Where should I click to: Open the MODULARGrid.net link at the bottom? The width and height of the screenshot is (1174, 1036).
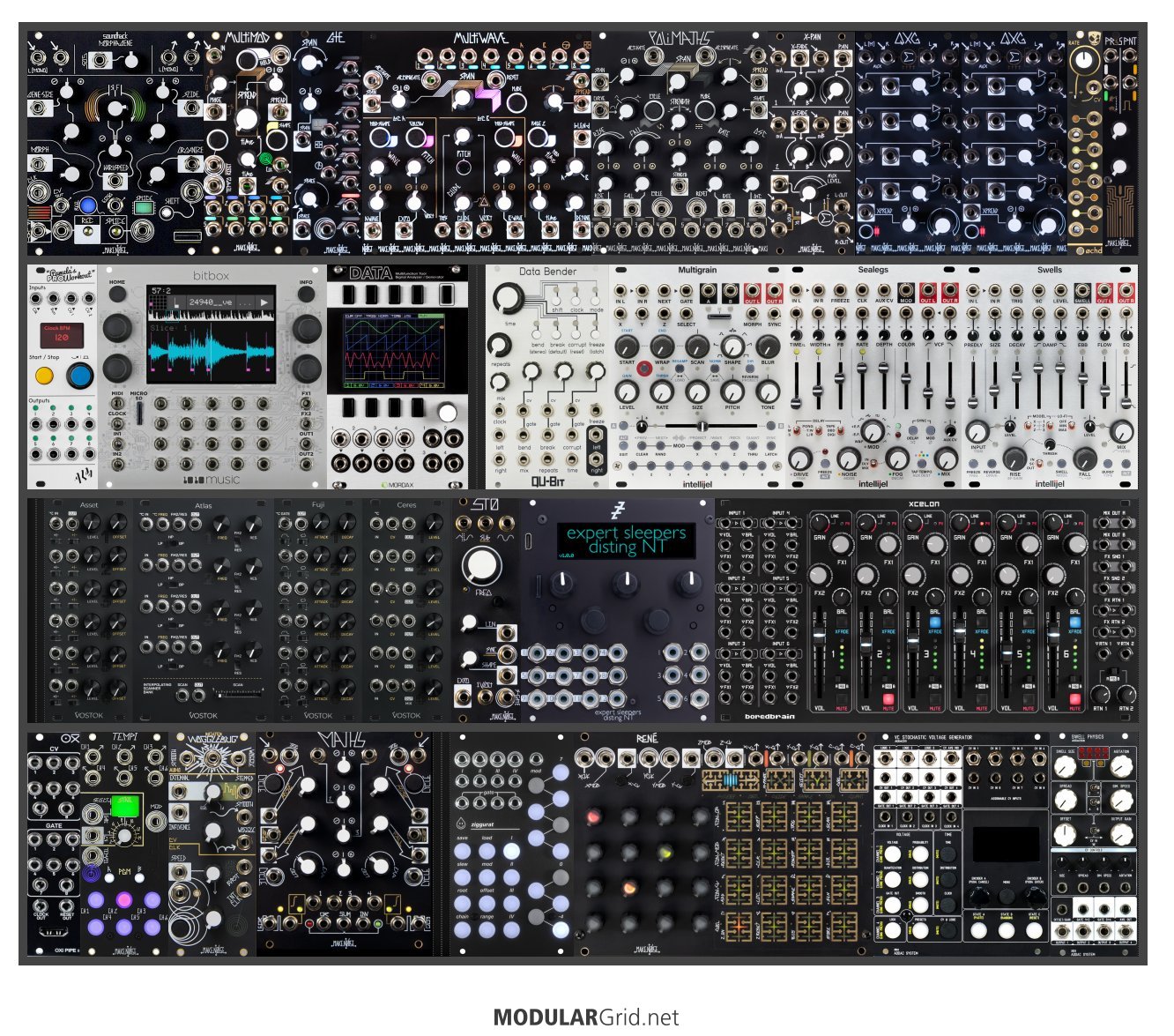click(x=586, y=1017)
